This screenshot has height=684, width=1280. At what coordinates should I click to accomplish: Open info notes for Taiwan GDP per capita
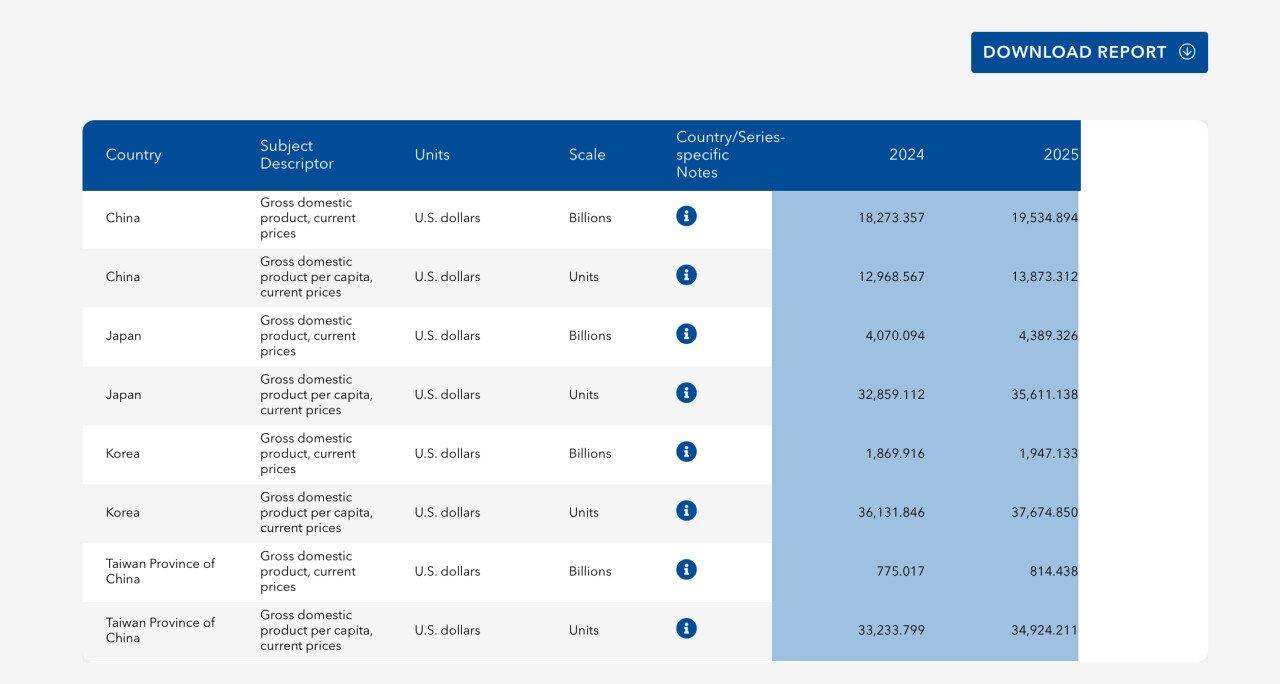[x=686, y=629]
